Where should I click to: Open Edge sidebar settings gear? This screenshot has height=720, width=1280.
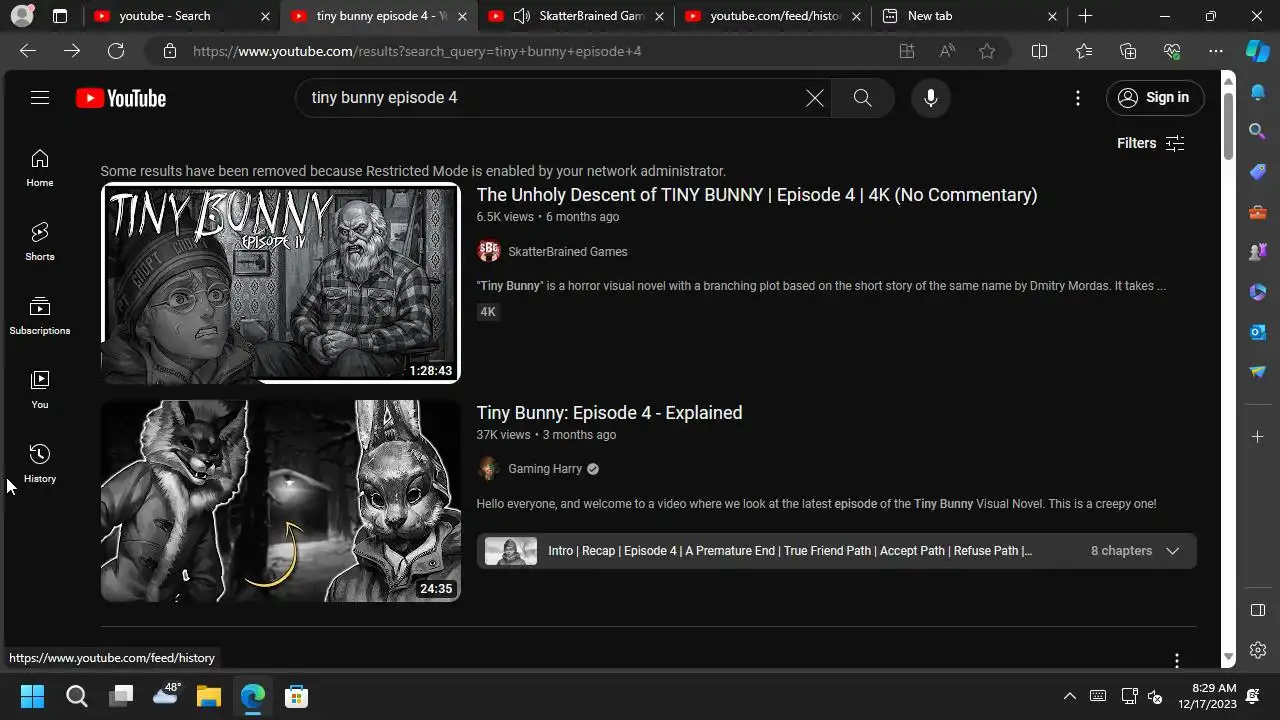tap(1258, 651)
